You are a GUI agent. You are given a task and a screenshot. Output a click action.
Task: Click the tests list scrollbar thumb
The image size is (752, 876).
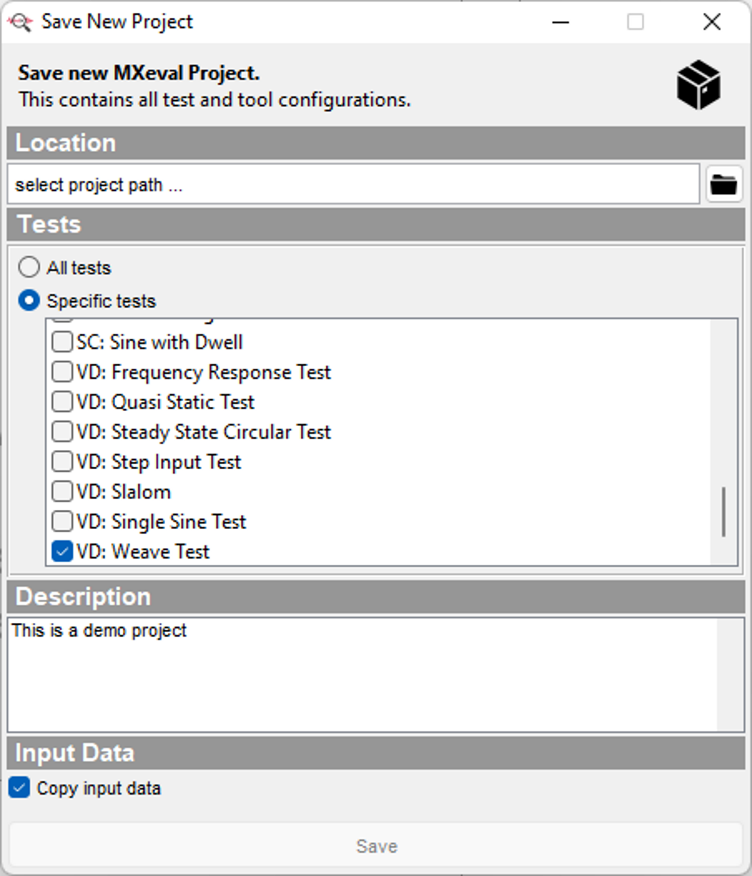coord(723,512)
